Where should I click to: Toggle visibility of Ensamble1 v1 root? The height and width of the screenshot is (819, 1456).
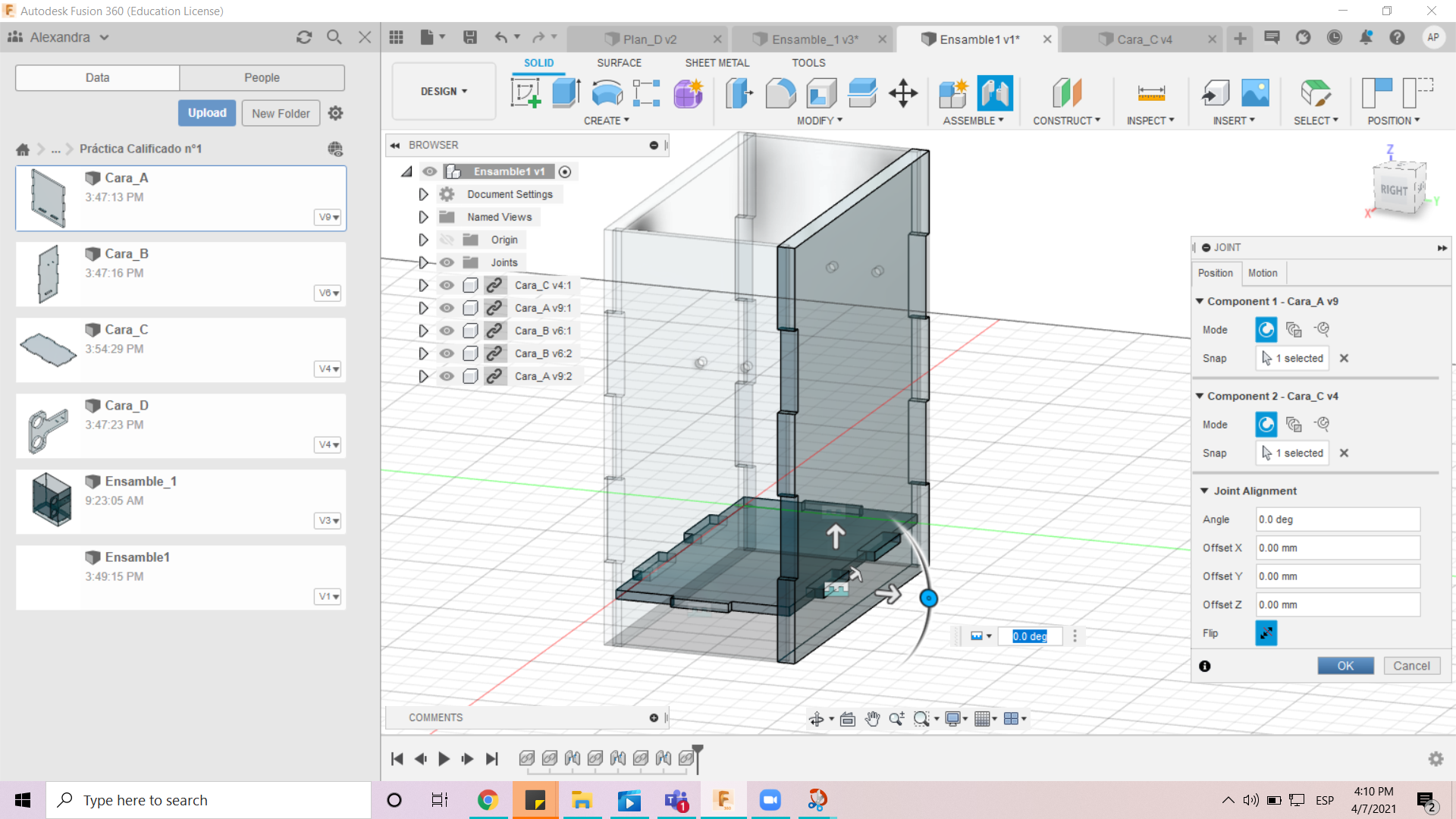click(429, 171)
